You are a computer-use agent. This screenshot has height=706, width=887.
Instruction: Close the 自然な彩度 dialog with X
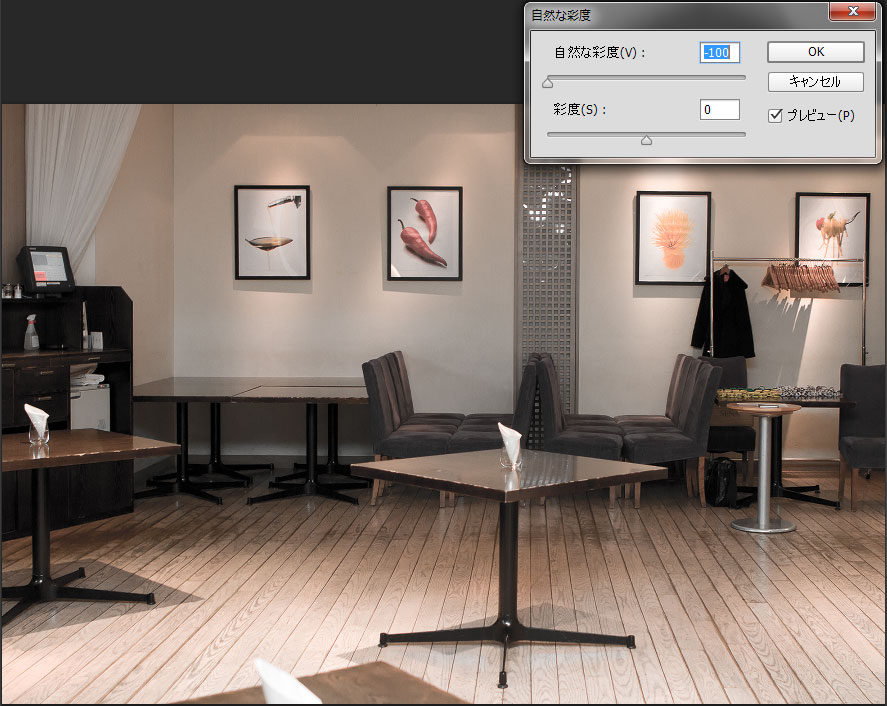pyautogui.click(x=853, y=12)
